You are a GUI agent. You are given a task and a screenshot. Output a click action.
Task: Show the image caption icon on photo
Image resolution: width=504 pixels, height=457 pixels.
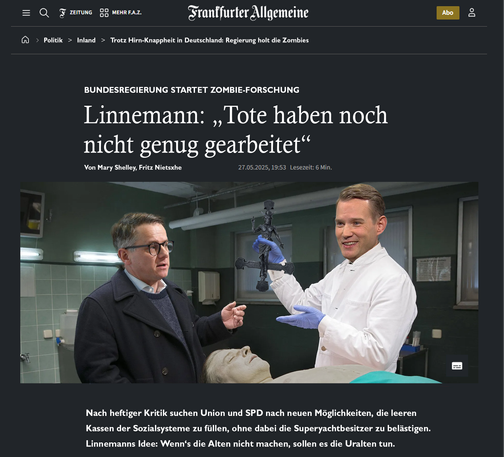click(457, 366)
